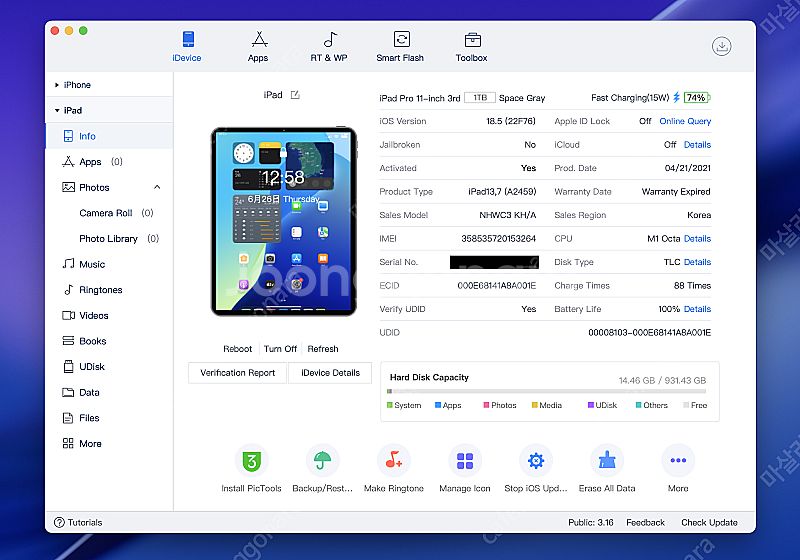Screen dimensions: 800x560
Task: Open Videos in the sidebar
Action: 85,315
